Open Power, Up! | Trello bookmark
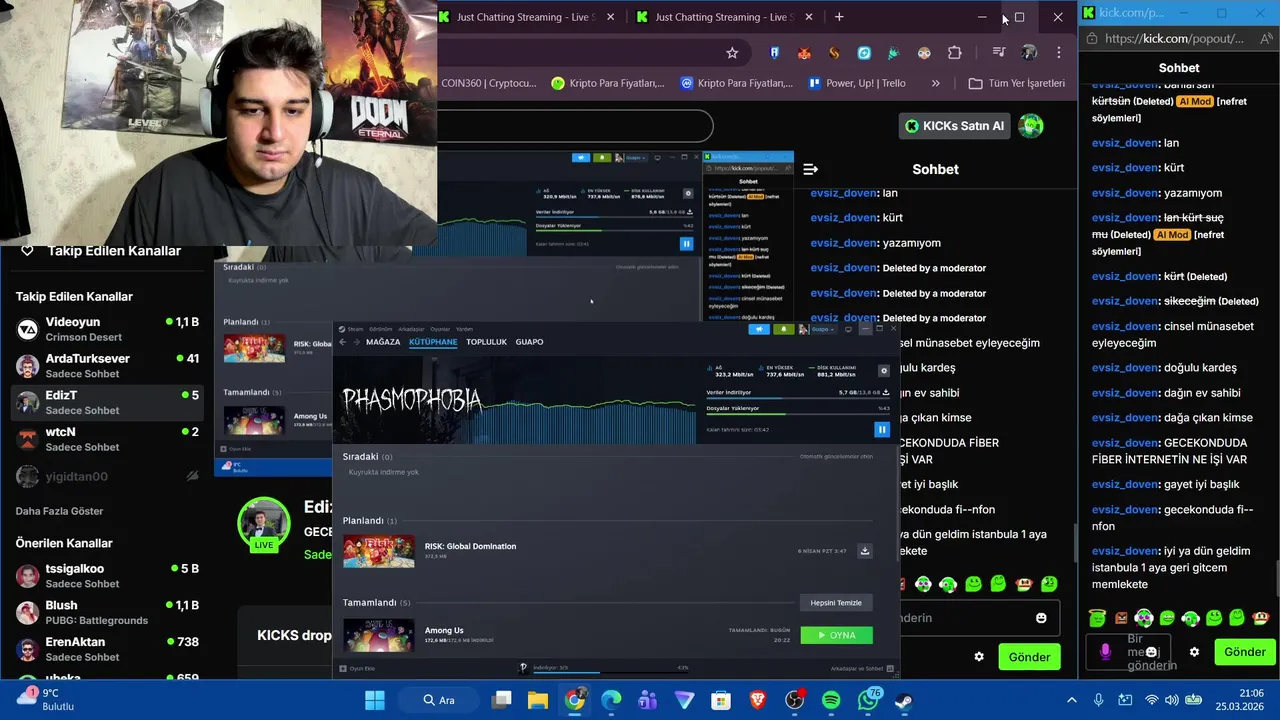Image resolution: width=1280 pixels, height=720 pixels. tap(857, 84)
